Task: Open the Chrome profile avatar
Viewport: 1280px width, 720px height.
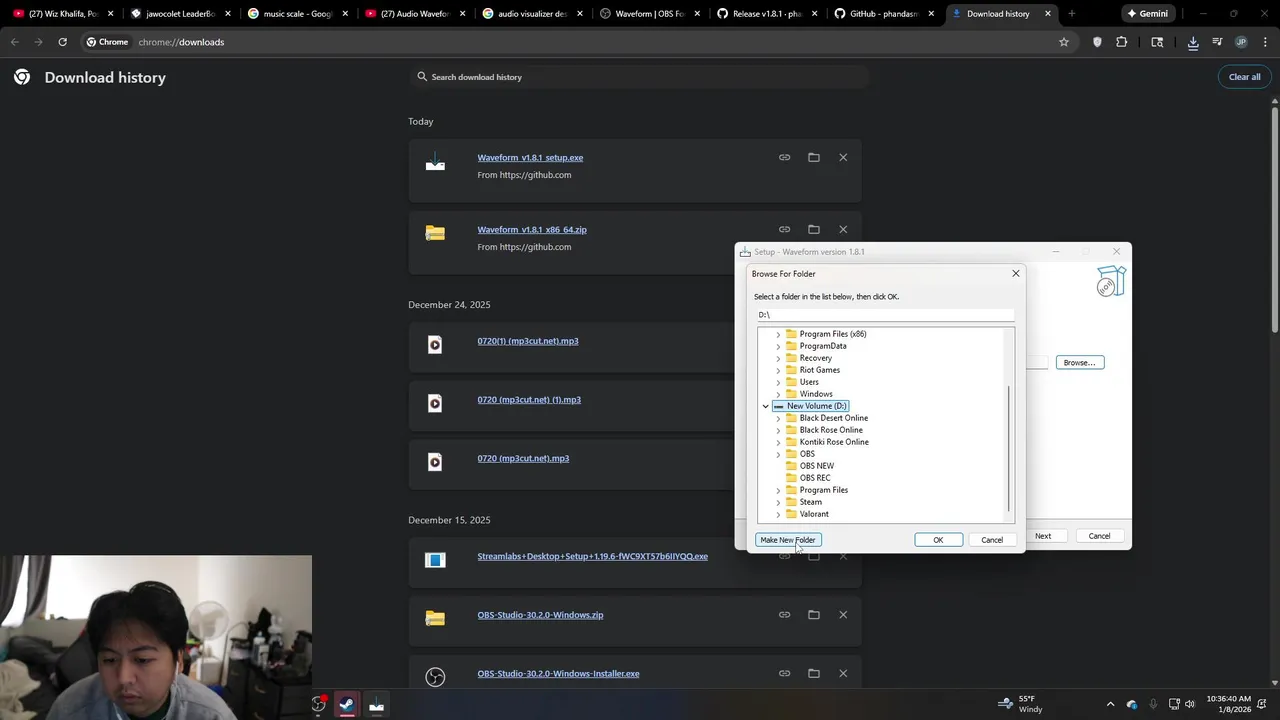Action: [x=1241, y=42]
